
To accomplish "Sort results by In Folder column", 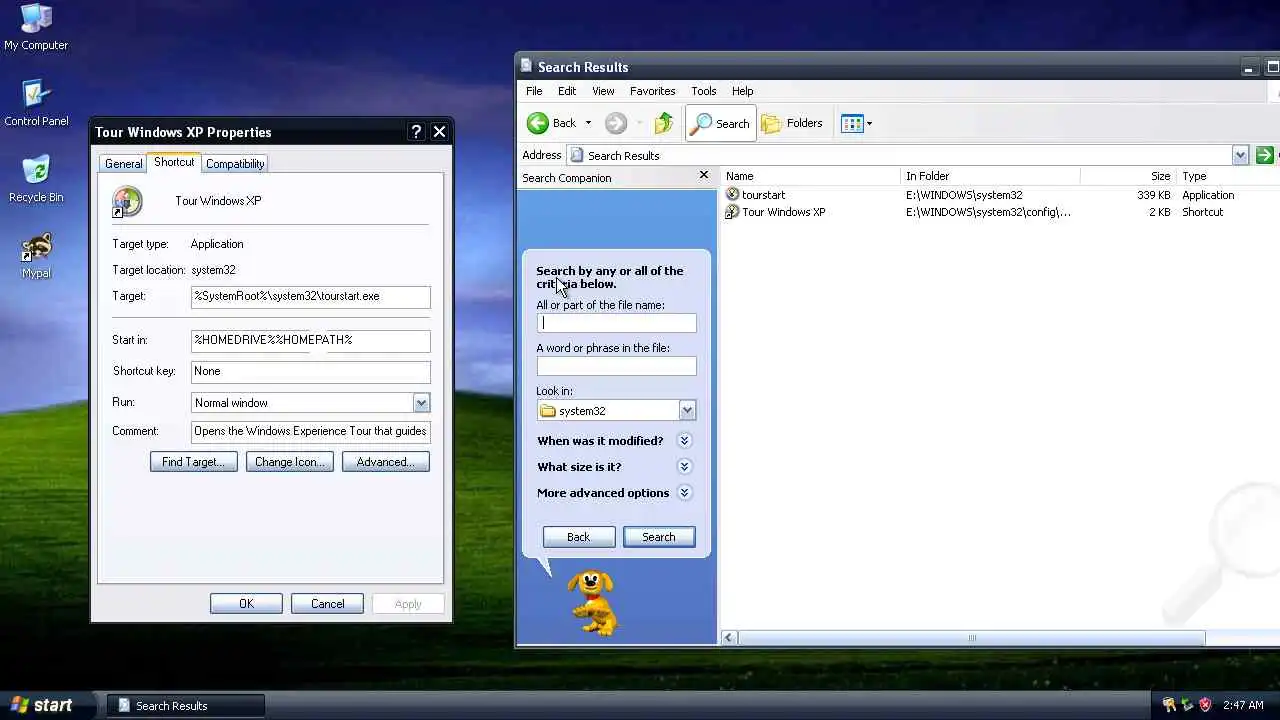I will pos(990,176).
